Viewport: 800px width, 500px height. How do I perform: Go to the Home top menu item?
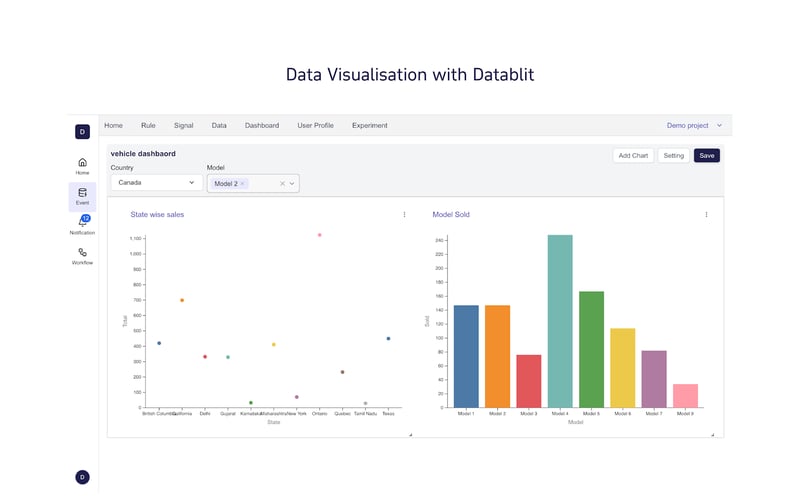coord(113,126)
